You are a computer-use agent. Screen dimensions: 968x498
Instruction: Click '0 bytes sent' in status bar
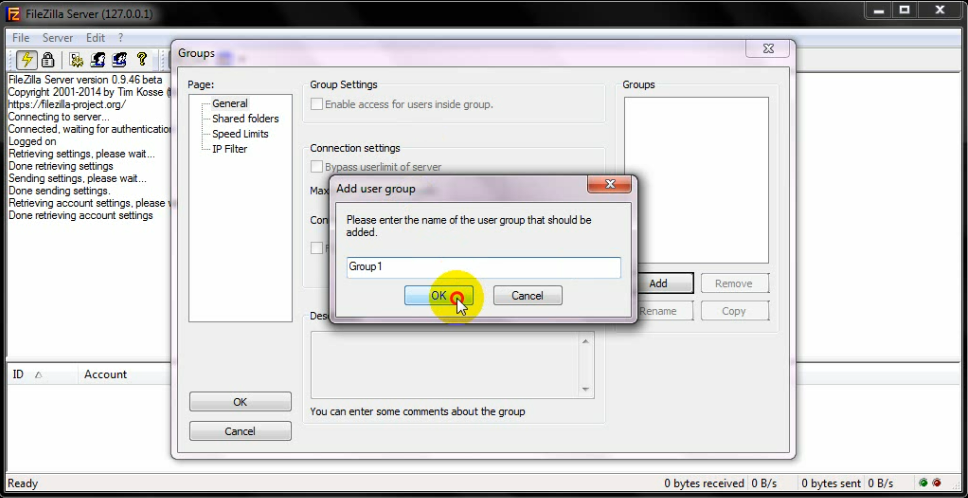830,483
